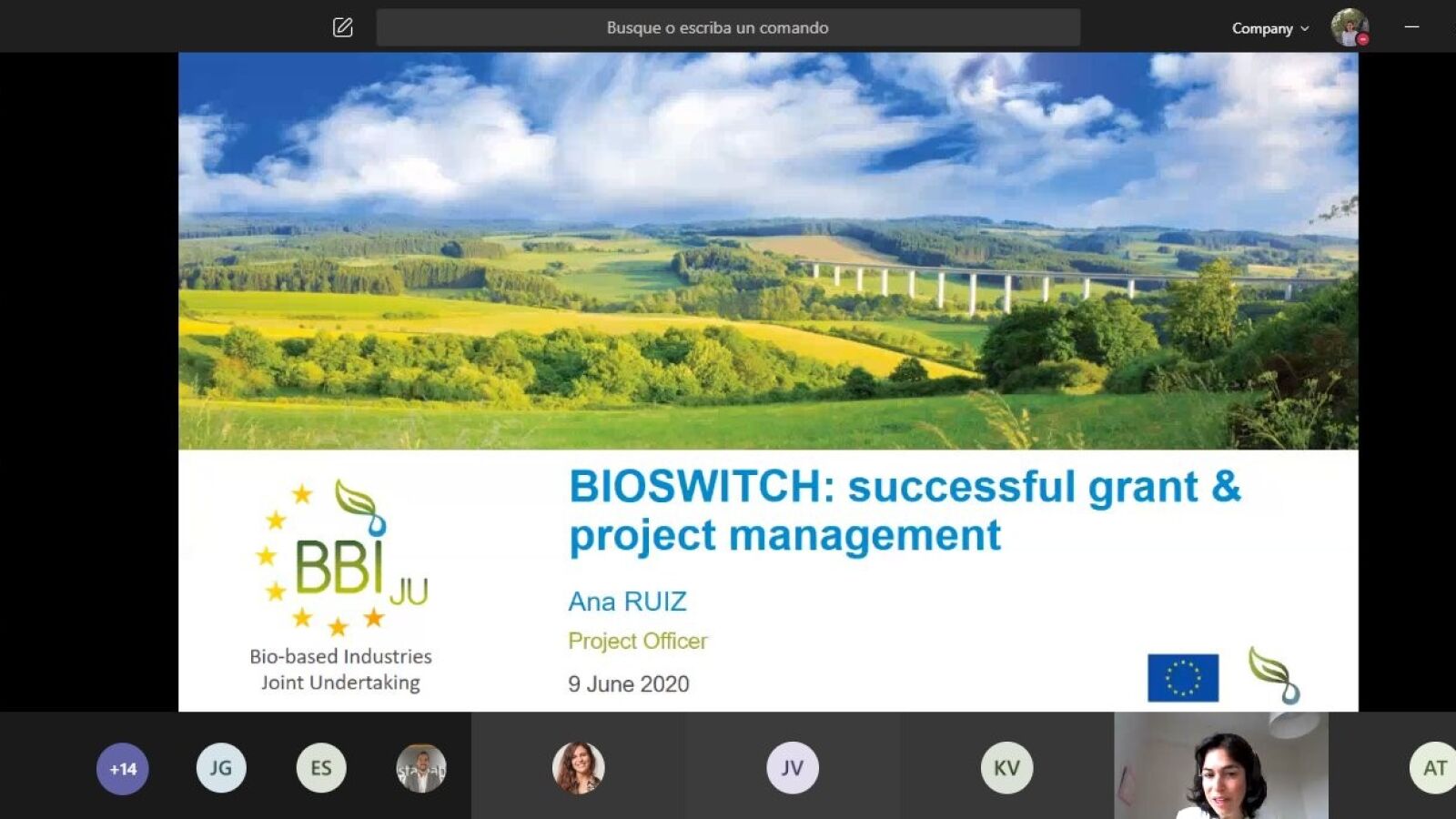
Task: Open the profile picture menu at top right
Action: [1350, 27]
